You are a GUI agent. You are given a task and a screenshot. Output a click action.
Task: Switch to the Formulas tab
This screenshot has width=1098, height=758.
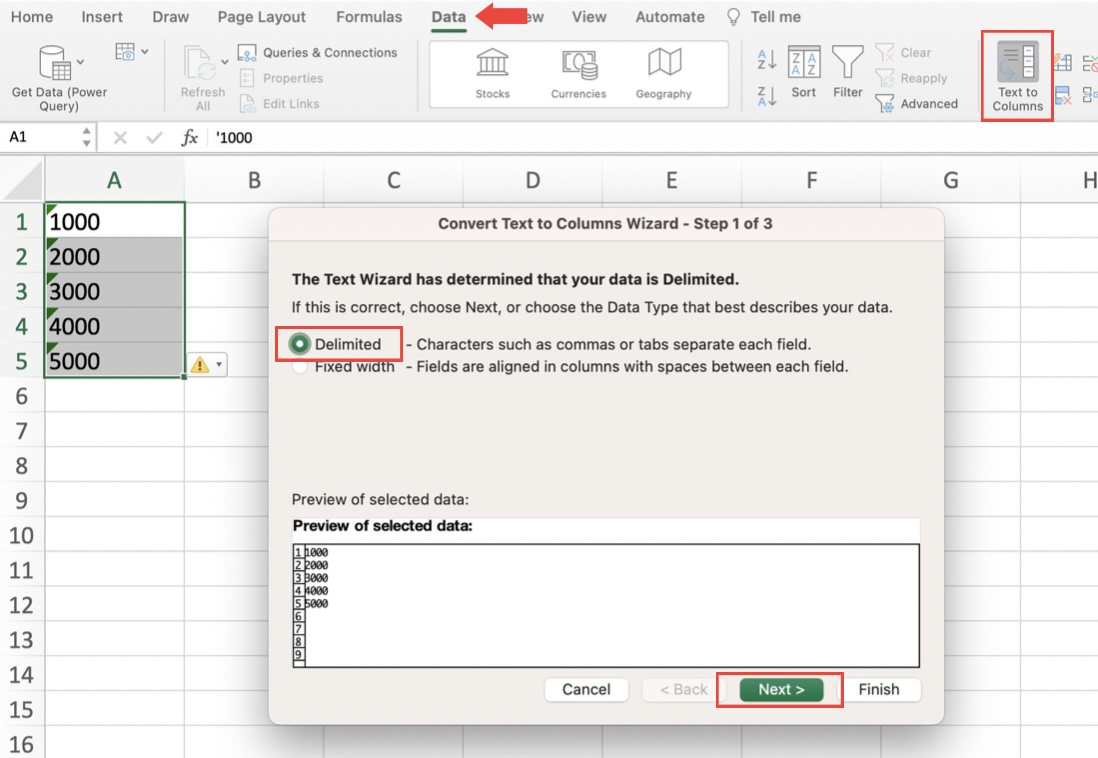pyautogui.click(x=369, y=17)
